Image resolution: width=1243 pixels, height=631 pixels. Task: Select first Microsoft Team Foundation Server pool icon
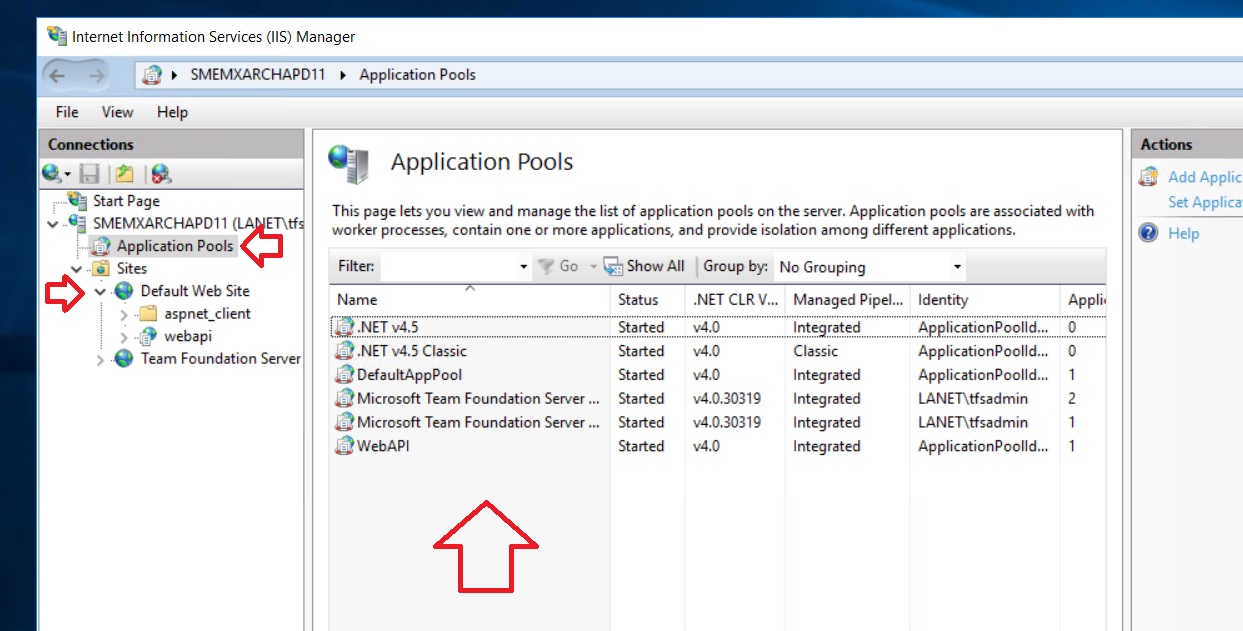tap(344, 399)
